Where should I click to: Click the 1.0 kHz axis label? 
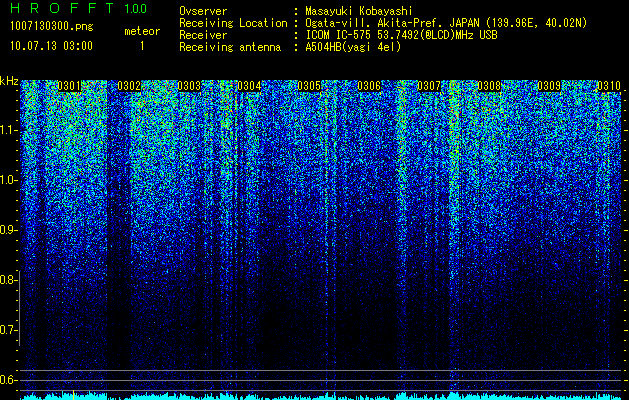8,181
